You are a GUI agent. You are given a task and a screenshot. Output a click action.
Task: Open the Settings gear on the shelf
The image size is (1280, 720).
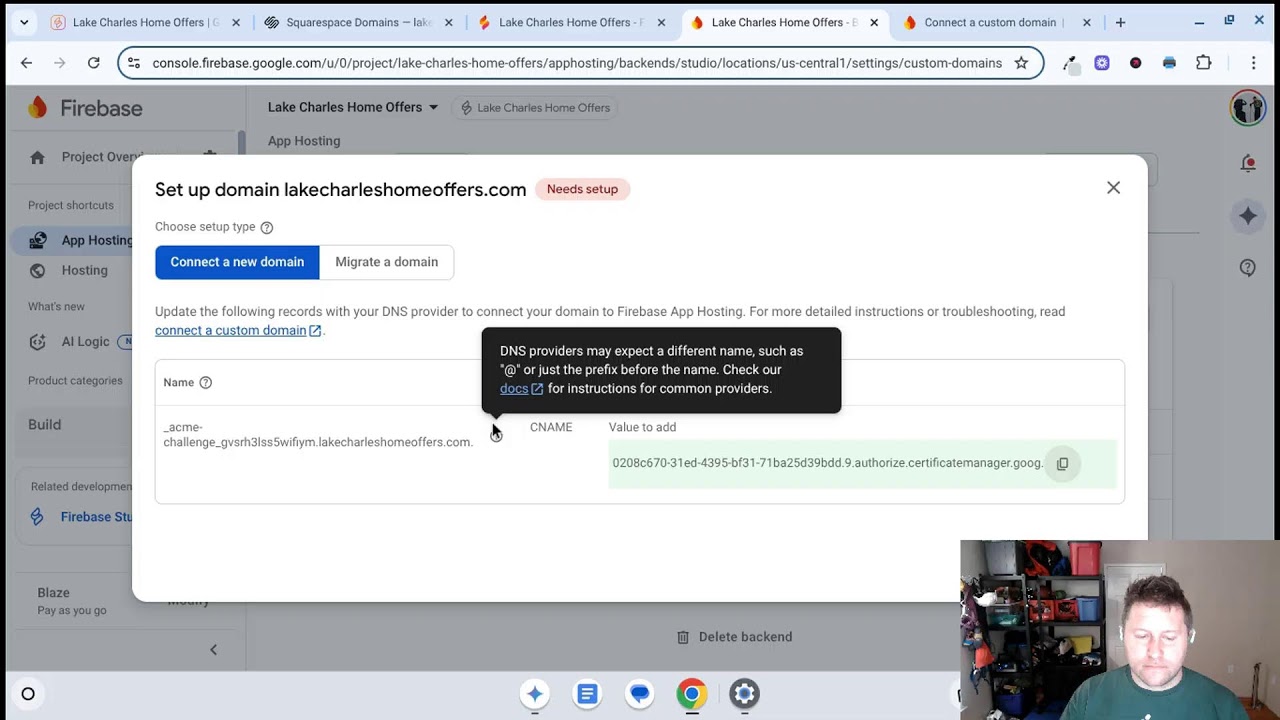(744, 694)
